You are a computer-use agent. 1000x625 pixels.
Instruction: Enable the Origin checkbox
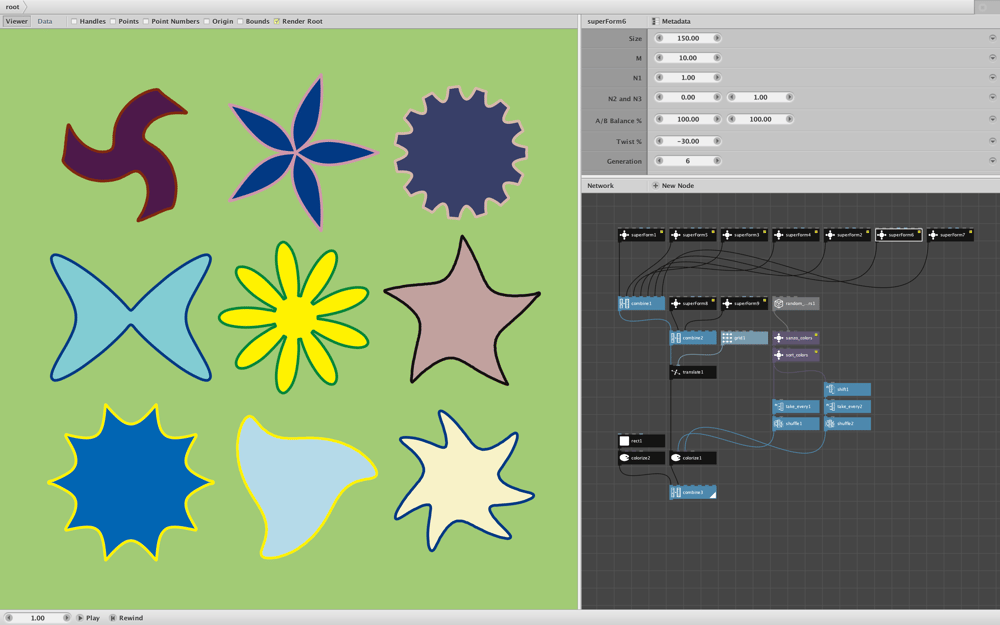(207, 22)
